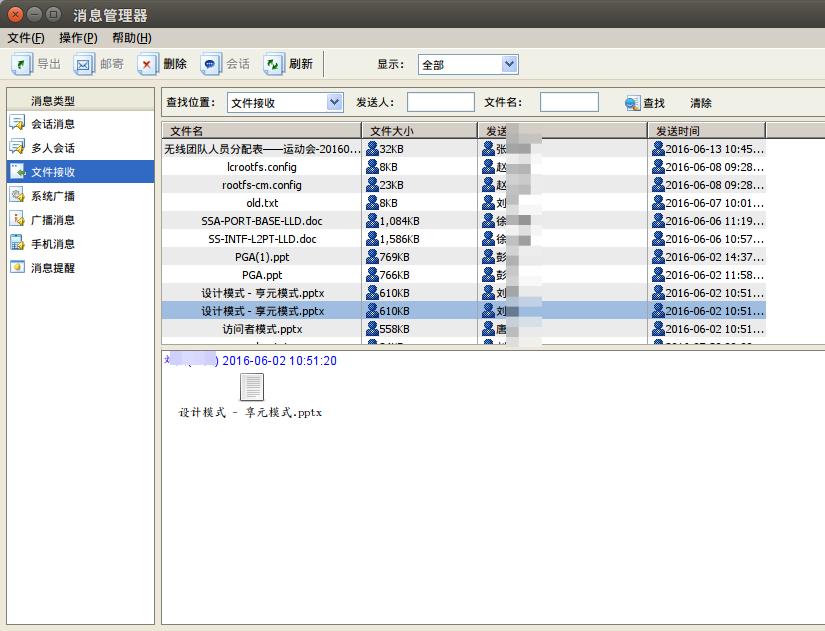Click inside the 文件名 input field
The width and height of the screenshot is (825, 631).
pos(569,102)
